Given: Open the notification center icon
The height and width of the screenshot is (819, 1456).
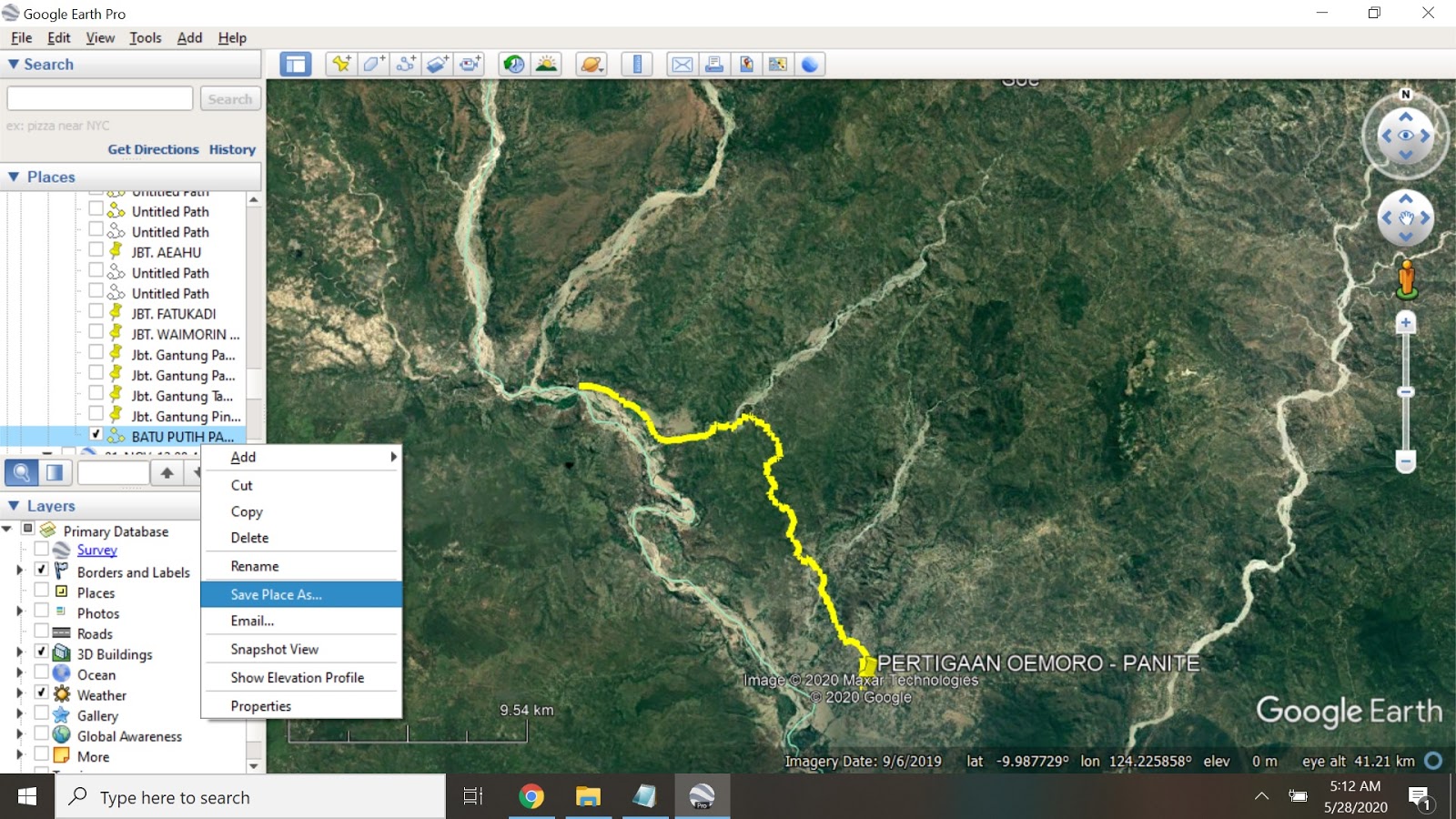Looking at the screenshot, I should [x=1421, y=798].
